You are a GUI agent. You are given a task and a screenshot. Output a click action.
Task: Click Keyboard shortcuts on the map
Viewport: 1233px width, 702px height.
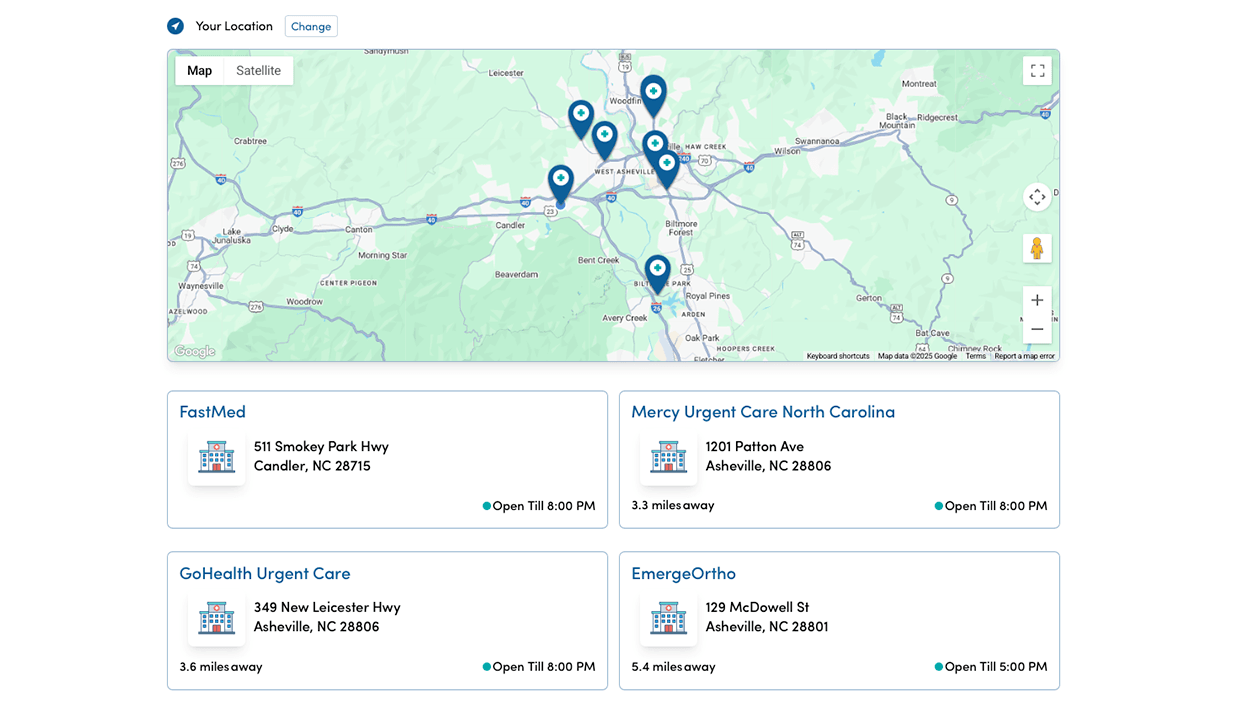[x=838, y=356]
